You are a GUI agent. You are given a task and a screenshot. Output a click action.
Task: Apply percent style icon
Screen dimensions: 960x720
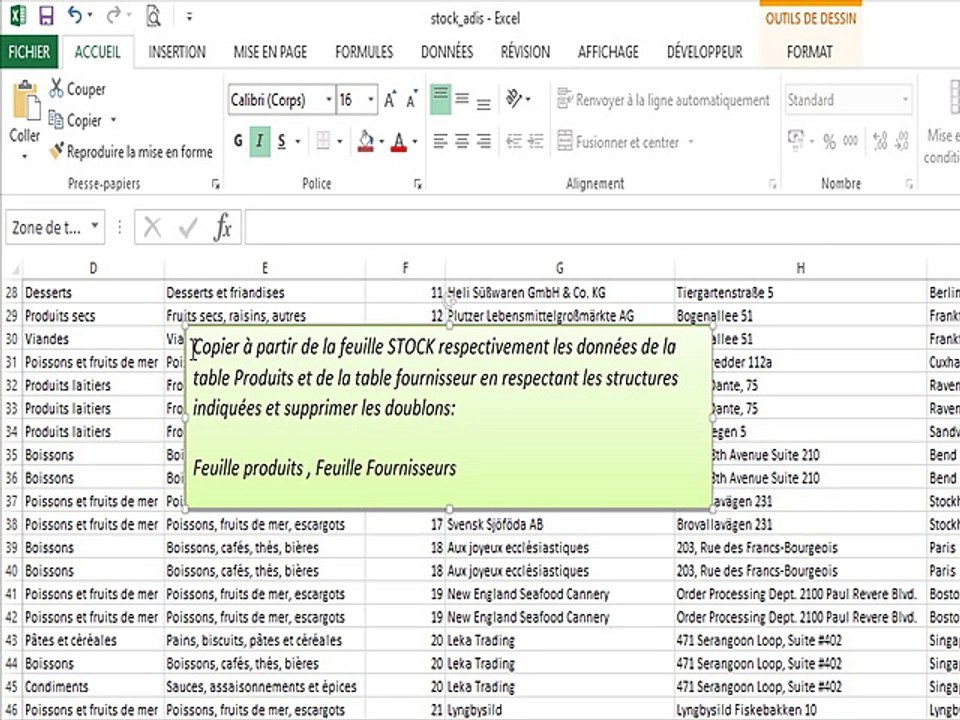coord(829,141)
